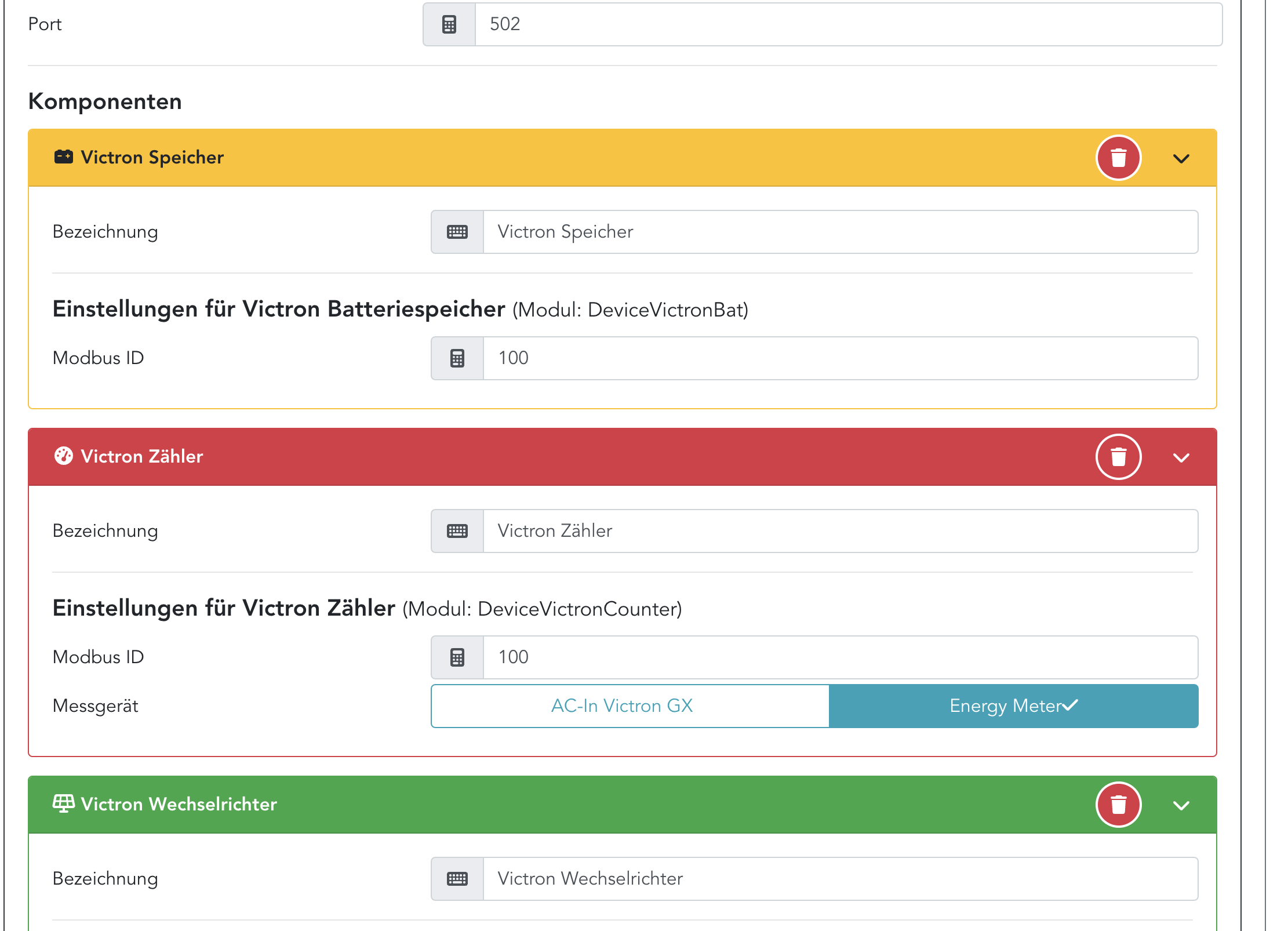Select Energy Meter as Messgerät
1288x931 pixels.
coord(1013,706)
